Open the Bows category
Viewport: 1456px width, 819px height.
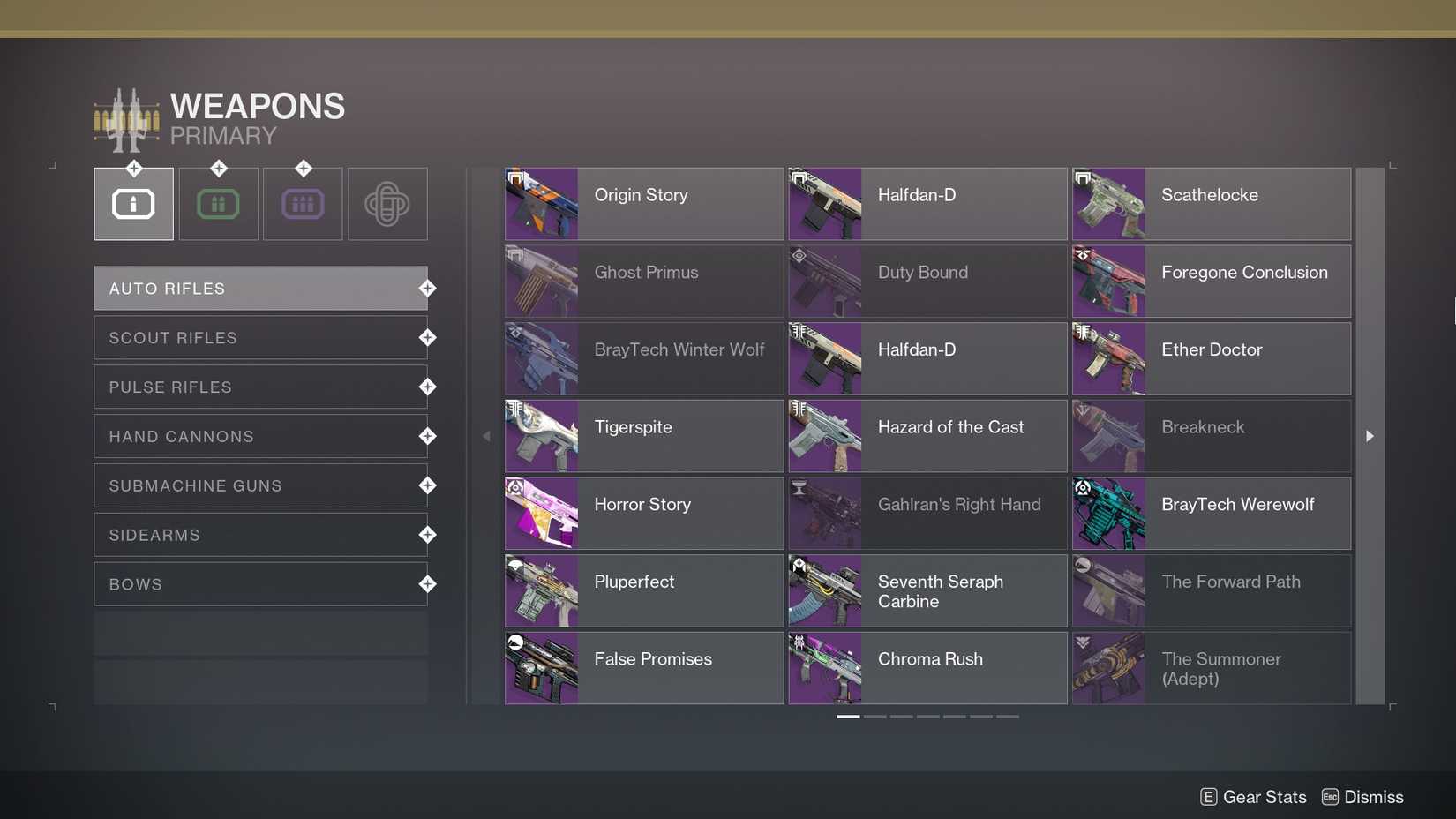260,584
